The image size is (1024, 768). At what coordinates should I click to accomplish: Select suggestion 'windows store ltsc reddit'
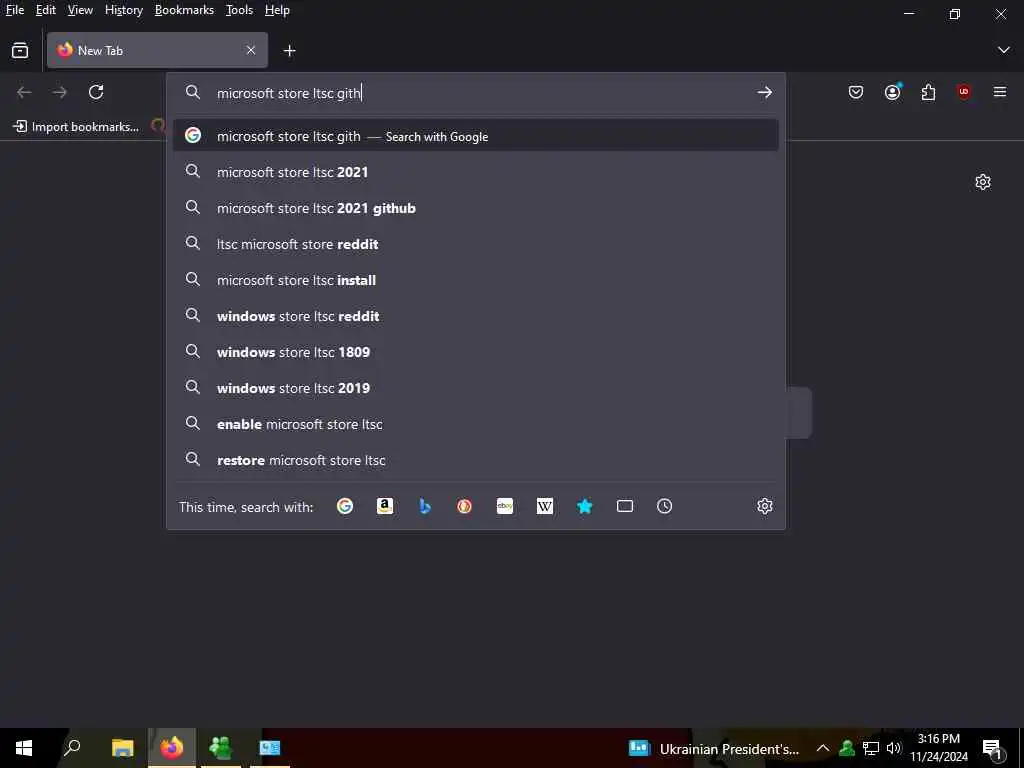(x=475, y=316)
